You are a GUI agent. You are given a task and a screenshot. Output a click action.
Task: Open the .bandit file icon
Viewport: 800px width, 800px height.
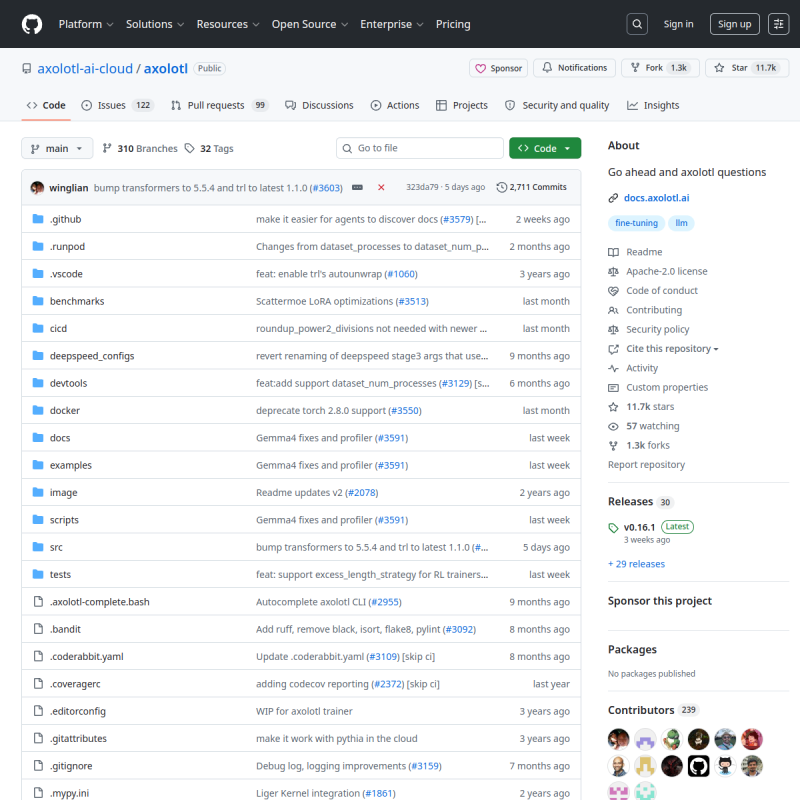point(38,629)
